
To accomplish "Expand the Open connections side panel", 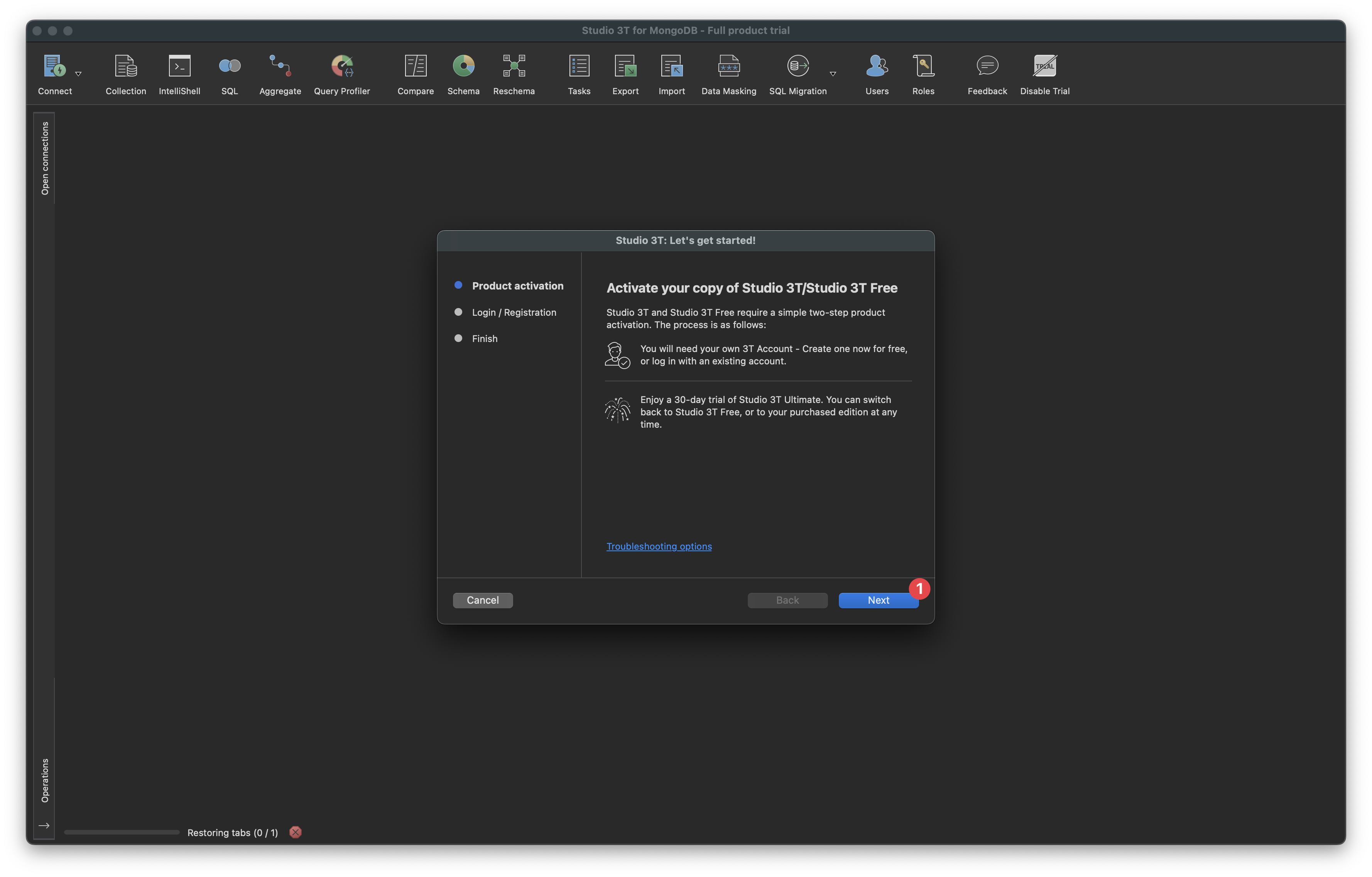I will (x=44, y=158).
